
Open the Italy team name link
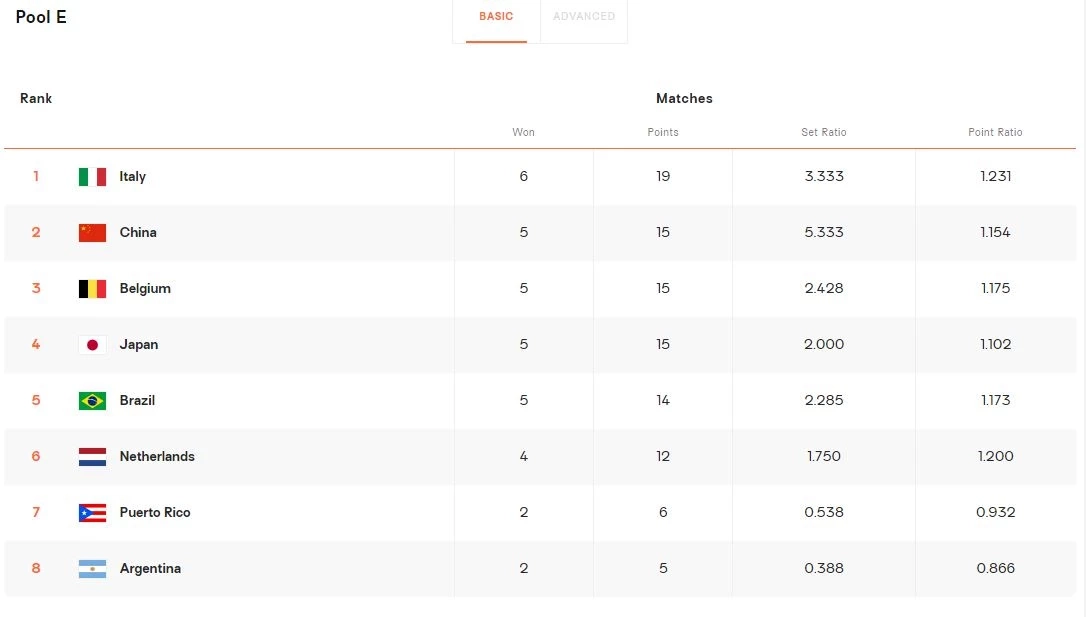(x=132, y=177)
